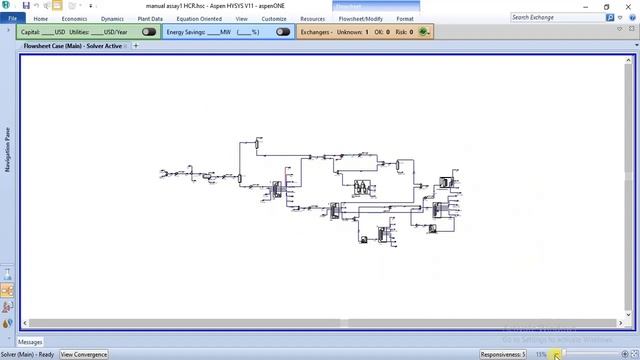Screen dimensions: 640x360
Task: Open the Equation Oriented ribbon tab
Action: point(199,19)
